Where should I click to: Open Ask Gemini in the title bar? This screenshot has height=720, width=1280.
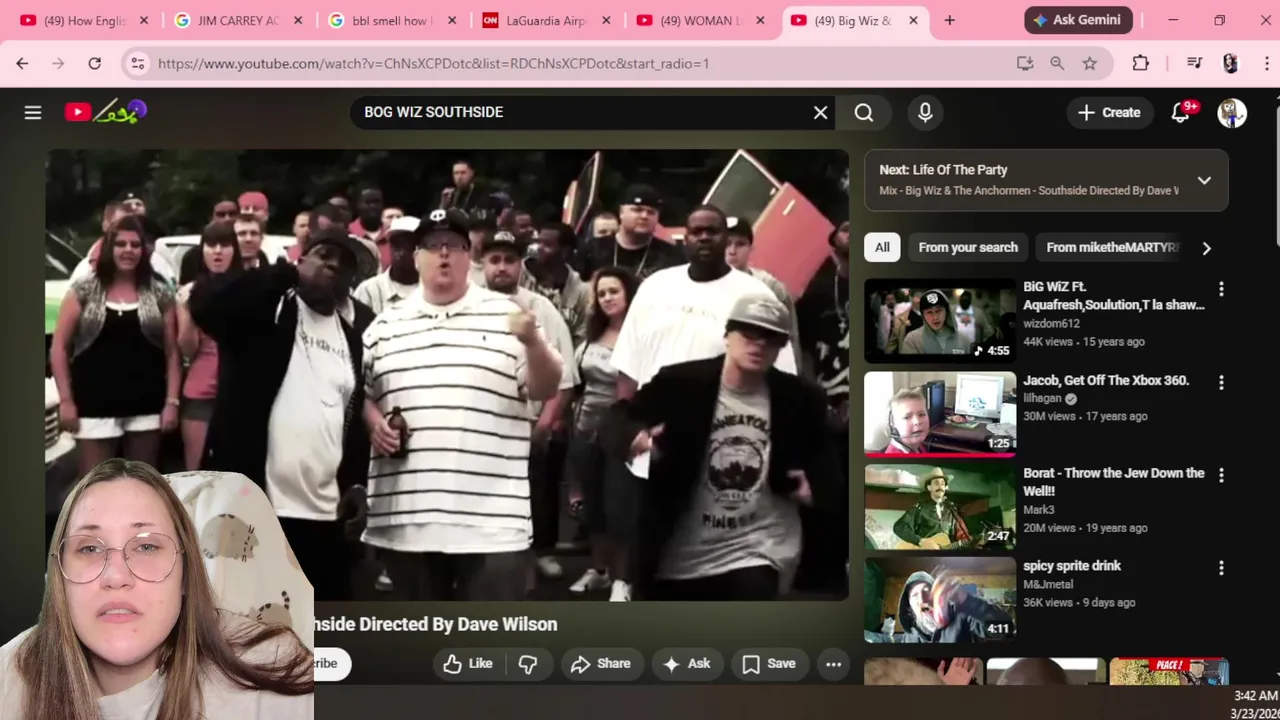[x=1078, y=20]
